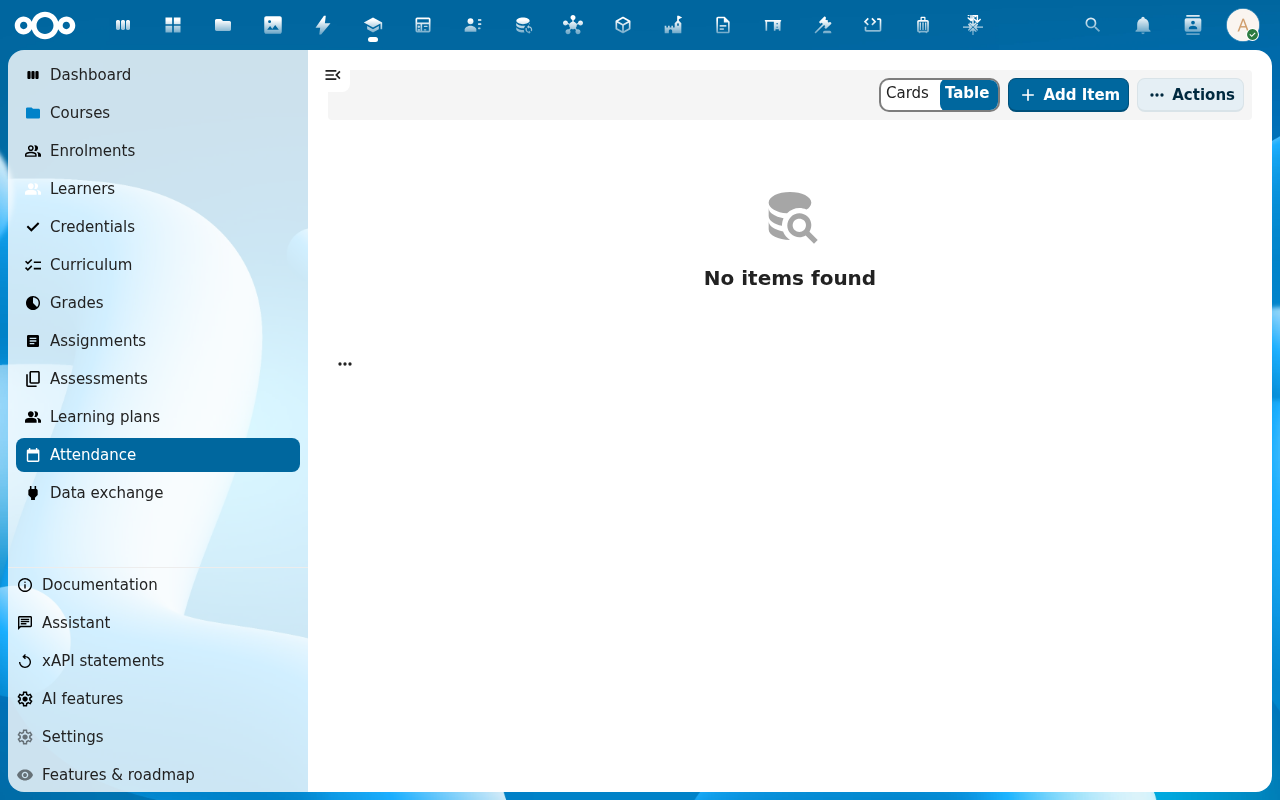This screenshot has height=800, width=1280.
Task: Open the three-bar dashboard app in top bar
Action: pyautogui.click(x=123, y=25)
